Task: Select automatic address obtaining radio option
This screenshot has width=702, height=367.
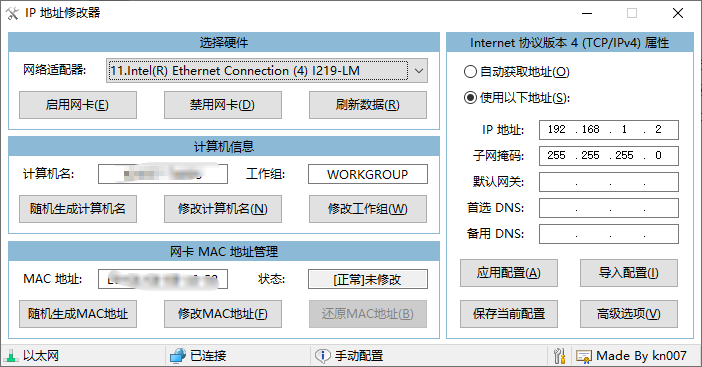Action: coord(470,72)
